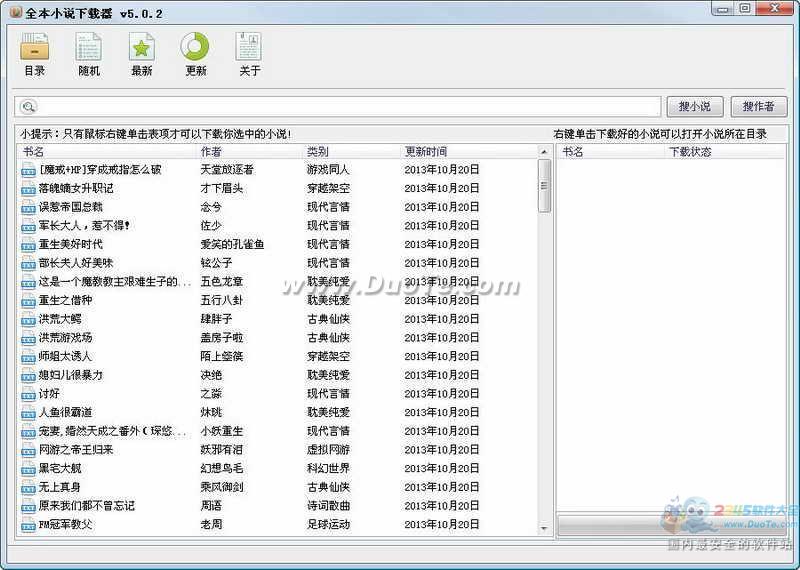The image size is (800, 570).
Task: Click the date in FM冠军教父 row
Action: (442, 525)
